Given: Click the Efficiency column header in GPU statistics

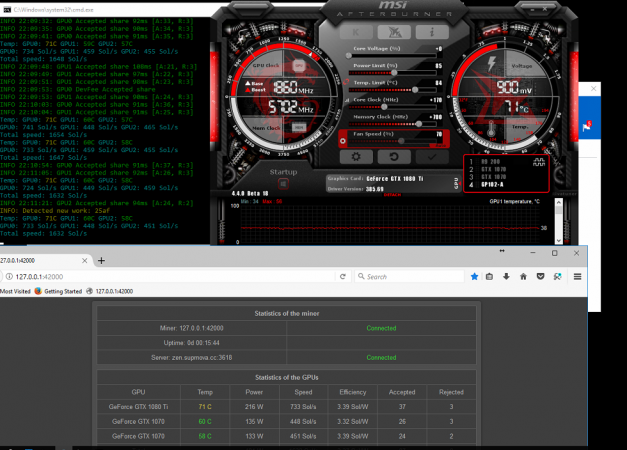Looking at the screenshot, I should pos(353,392).
